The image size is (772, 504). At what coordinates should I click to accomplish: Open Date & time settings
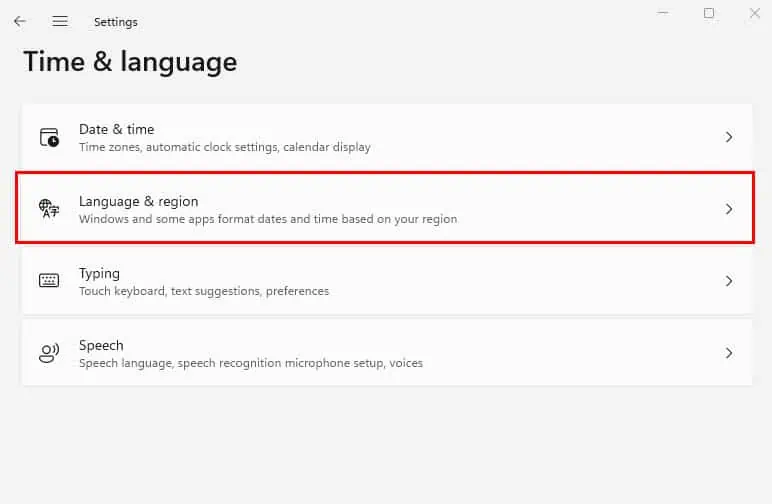coord(117,129)
